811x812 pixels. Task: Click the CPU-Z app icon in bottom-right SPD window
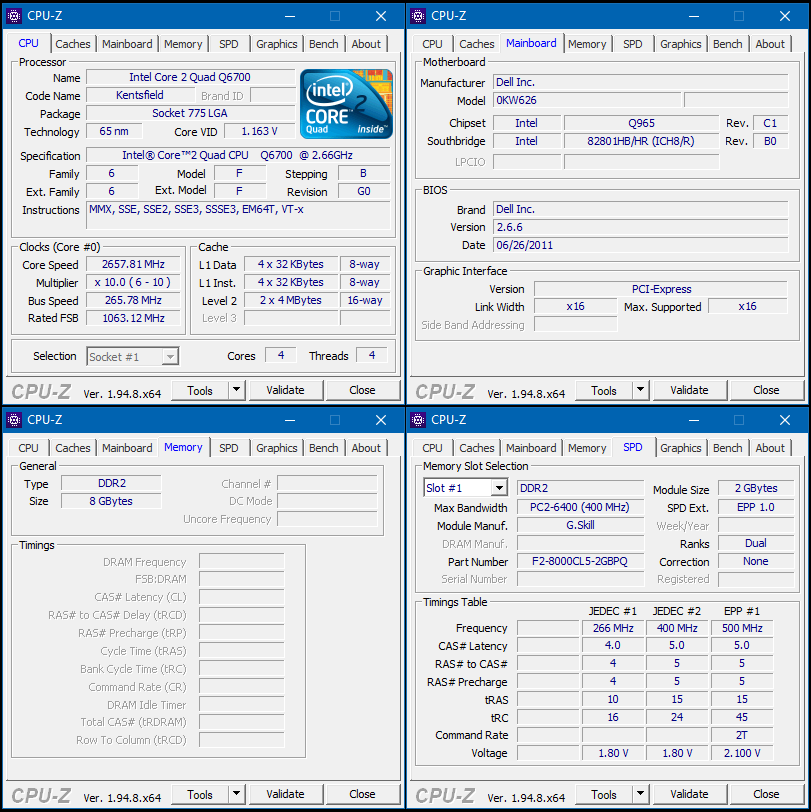(418, 420)
